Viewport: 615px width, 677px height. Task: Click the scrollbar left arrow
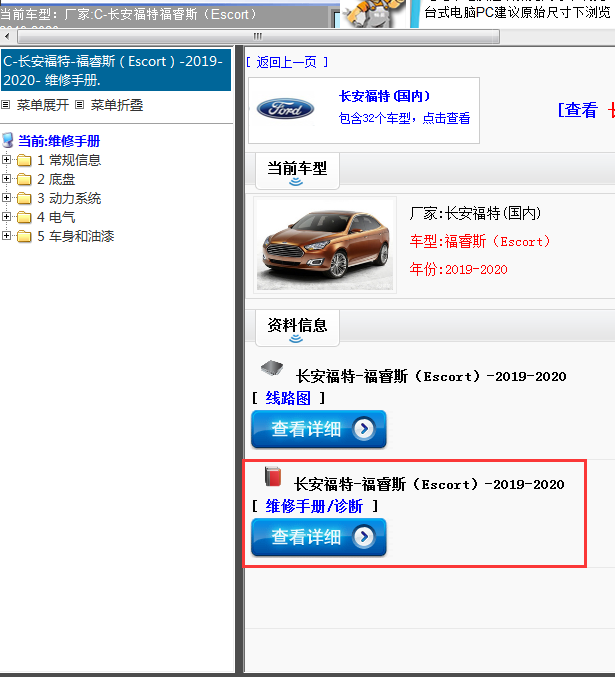click(x=7, y=36)
